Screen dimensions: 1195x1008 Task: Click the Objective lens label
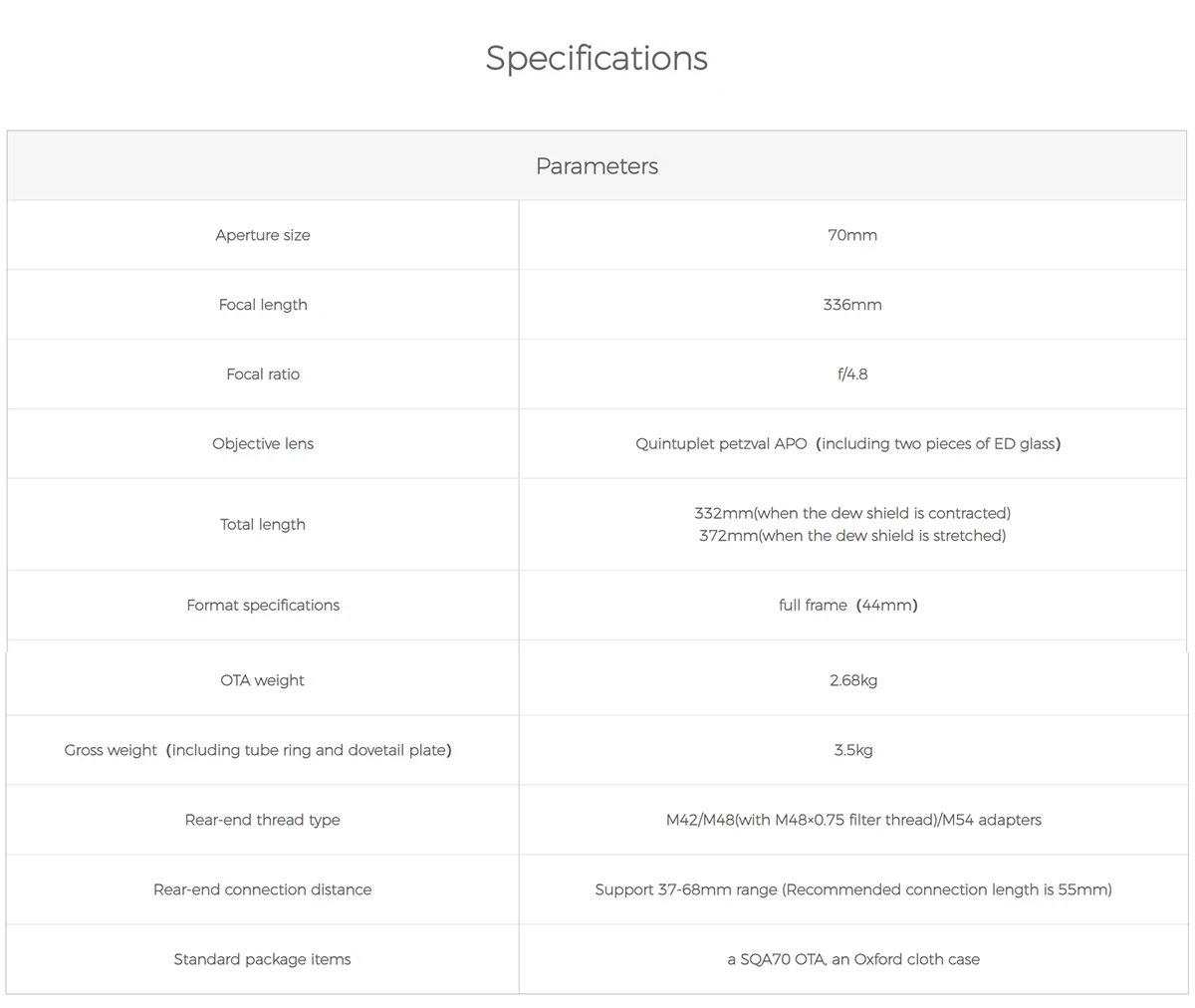point(263,444)
